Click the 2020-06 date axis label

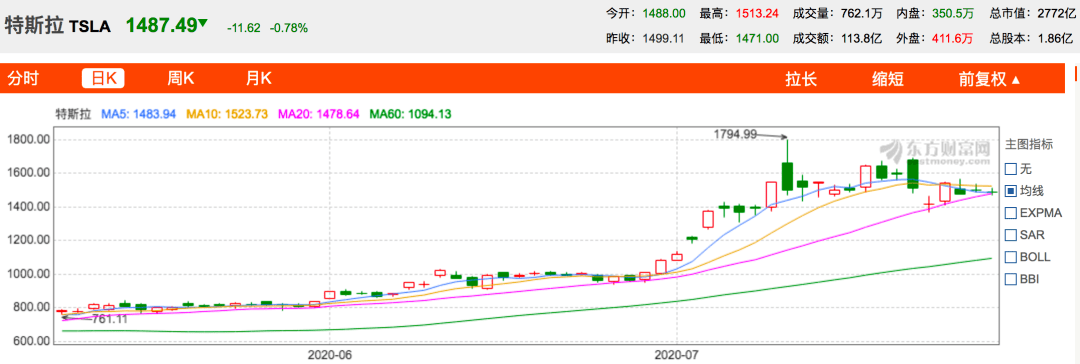330,354
